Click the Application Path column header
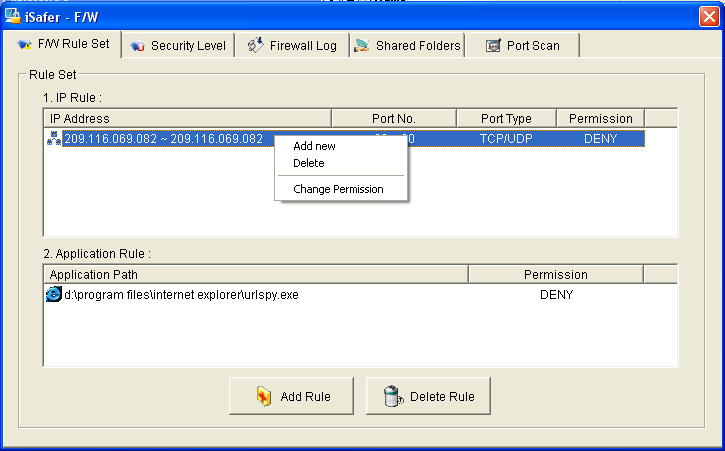Screen dimensions: 725x451 255,274
